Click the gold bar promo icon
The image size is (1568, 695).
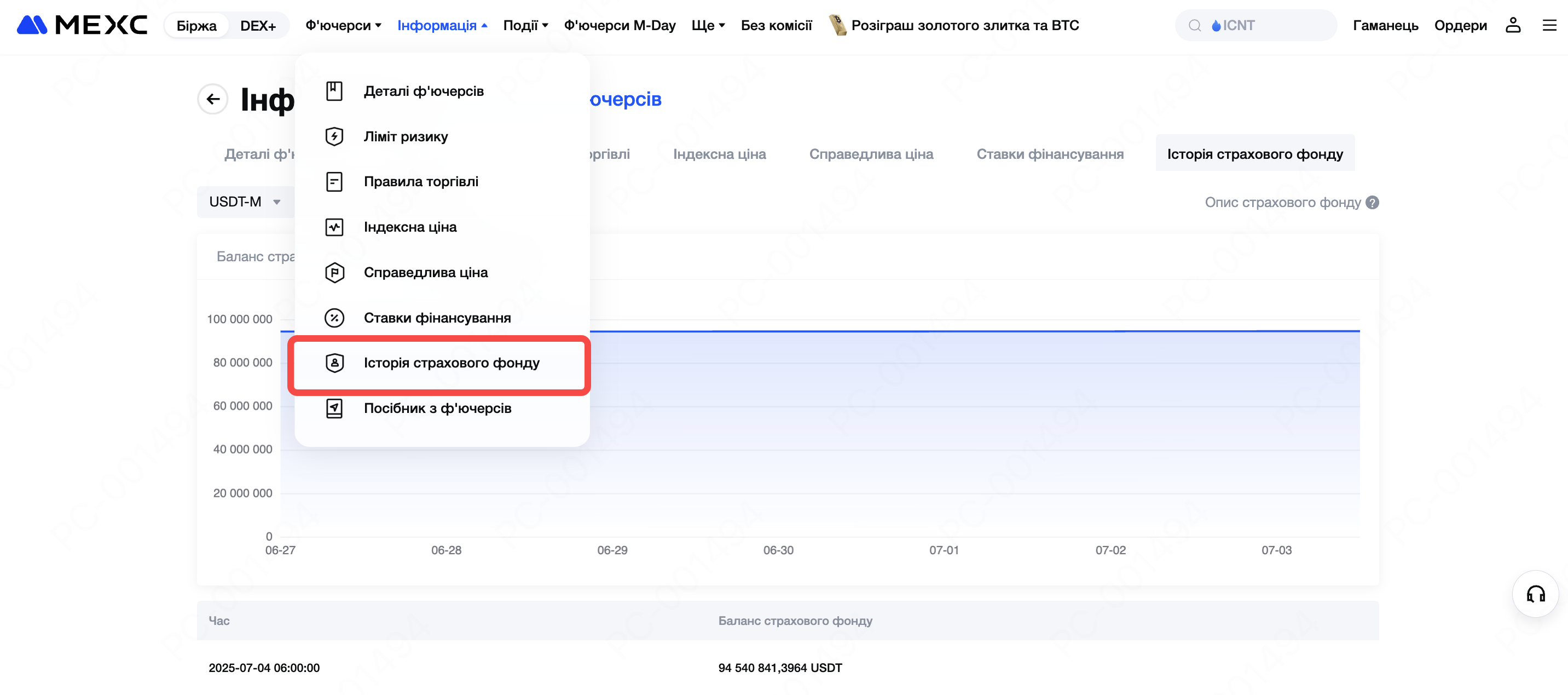click(x=837, y=25)
